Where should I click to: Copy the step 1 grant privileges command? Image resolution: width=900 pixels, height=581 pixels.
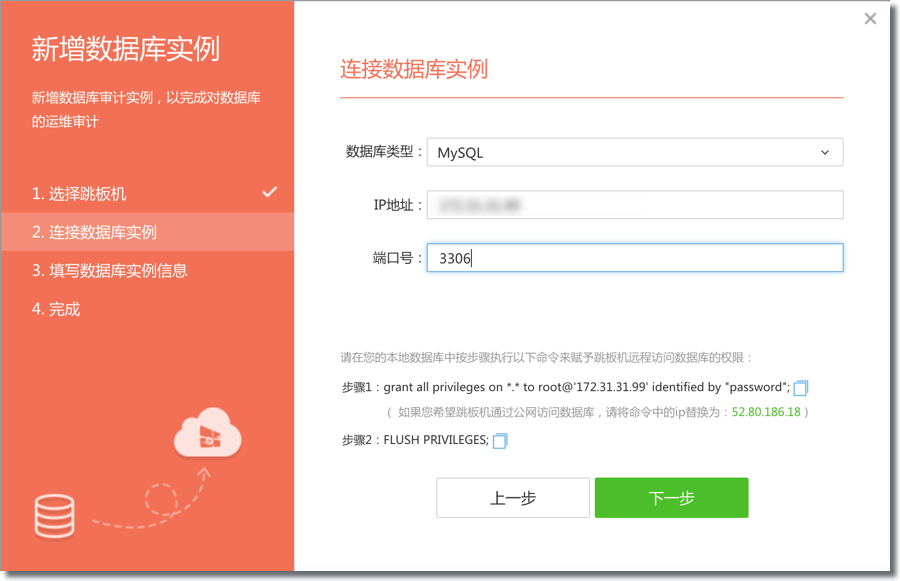click(799, 389)
